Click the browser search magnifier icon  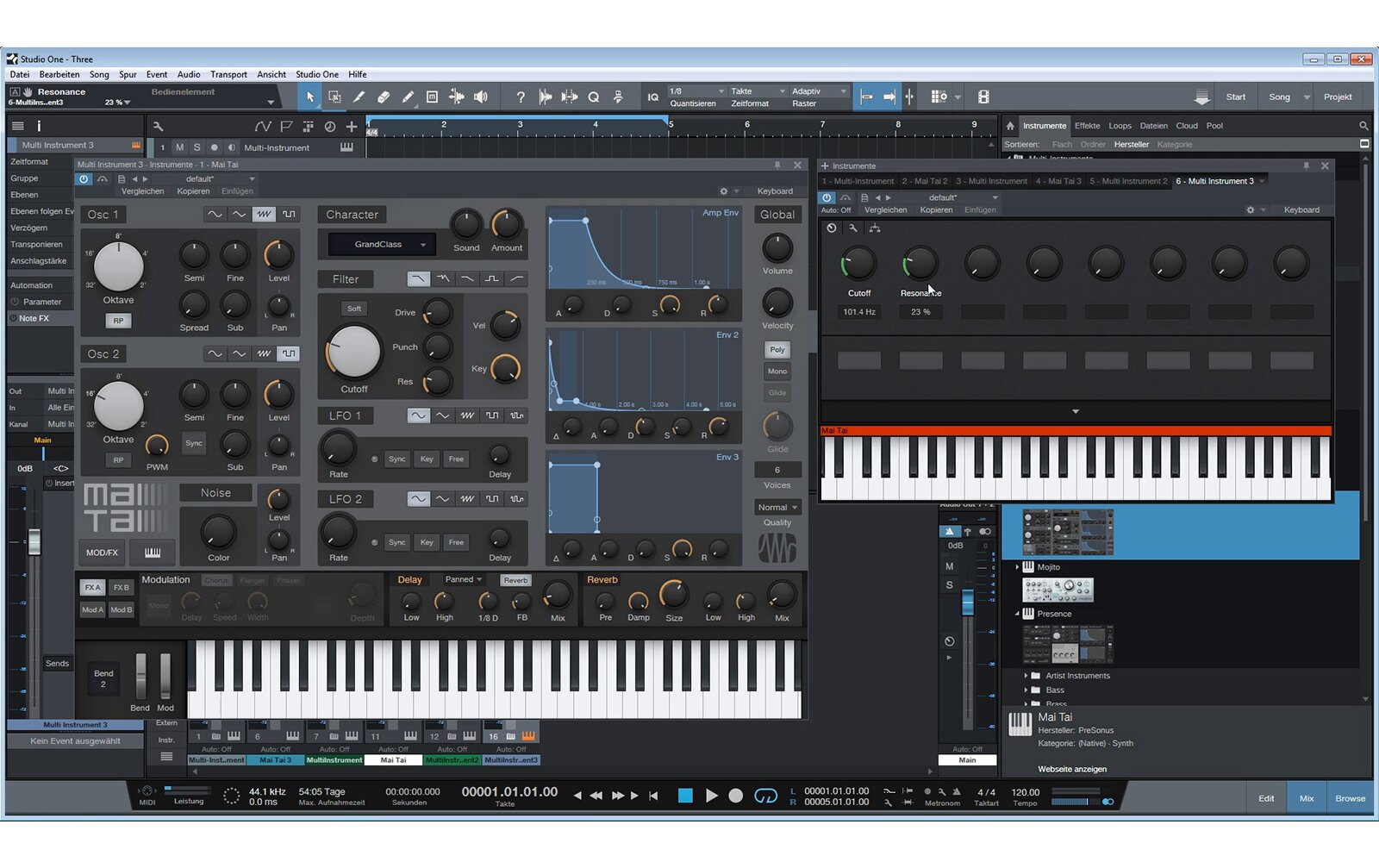(x=1363, y=126)
